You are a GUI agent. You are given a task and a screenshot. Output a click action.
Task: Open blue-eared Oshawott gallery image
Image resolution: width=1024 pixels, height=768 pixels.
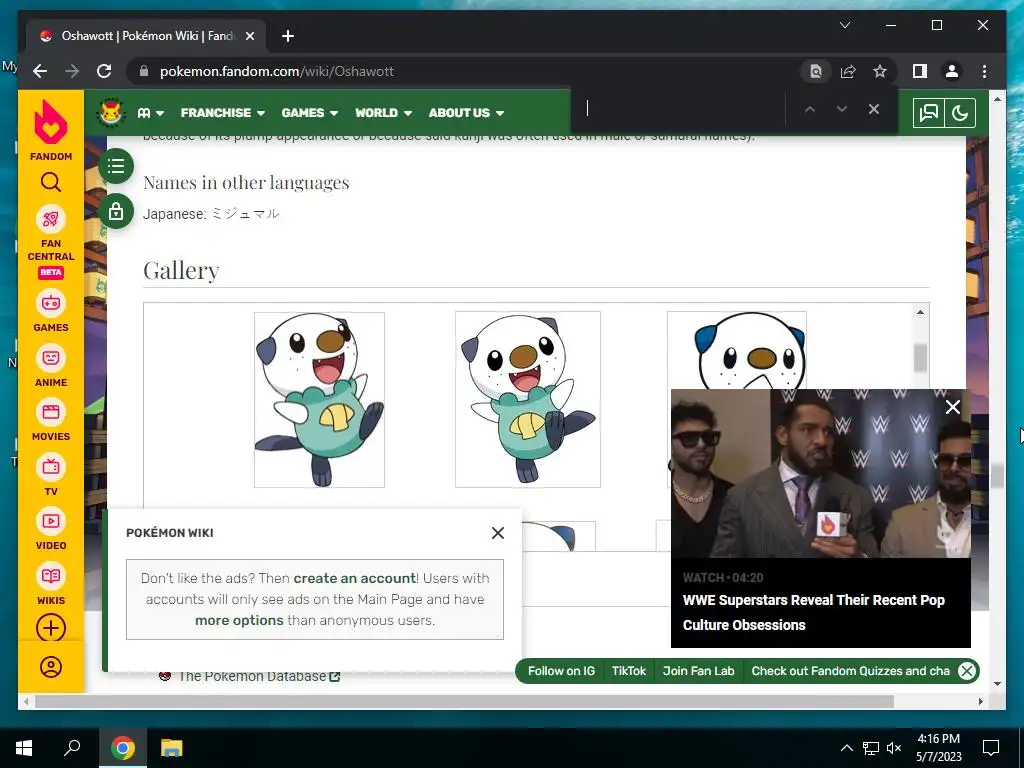coord(737,351)
